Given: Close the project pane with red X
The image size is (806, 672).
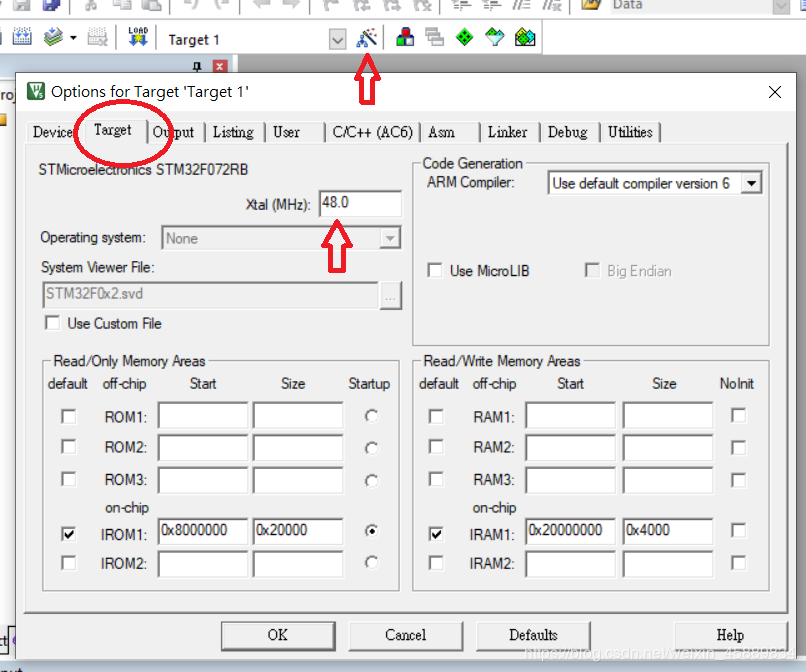Looking at the screenshot, I should pos(219,66).
